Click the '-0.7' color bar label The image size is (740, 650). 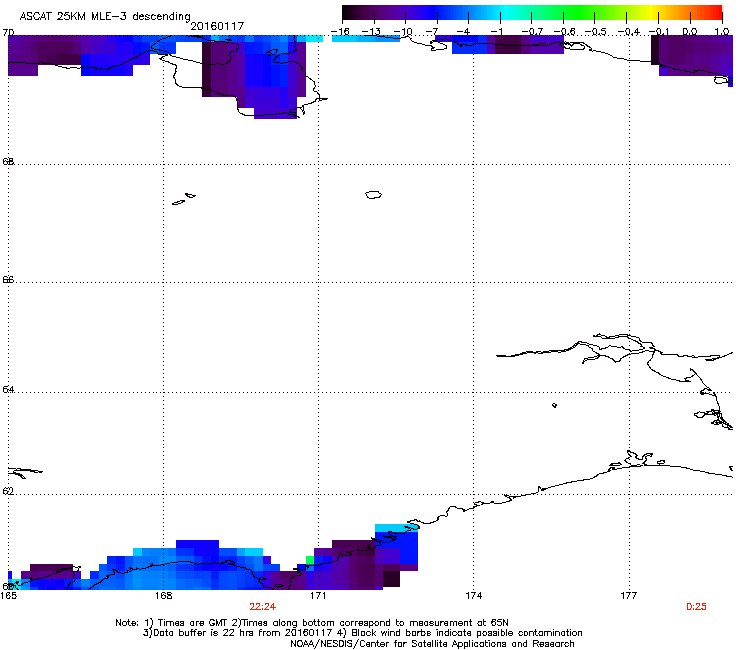coord(533,32)
